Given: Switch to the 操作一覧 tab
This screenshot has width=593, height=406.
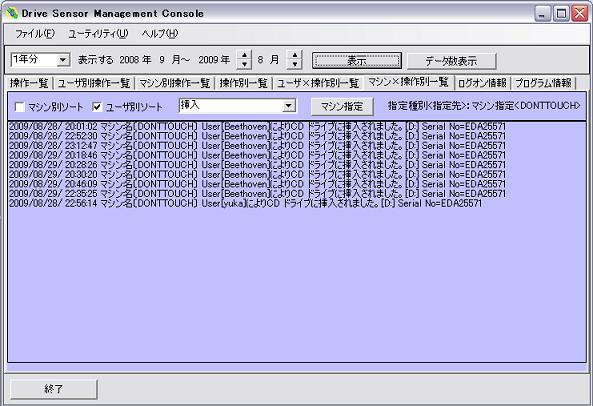Looking at the screenshot, I should tap(29, 83).
